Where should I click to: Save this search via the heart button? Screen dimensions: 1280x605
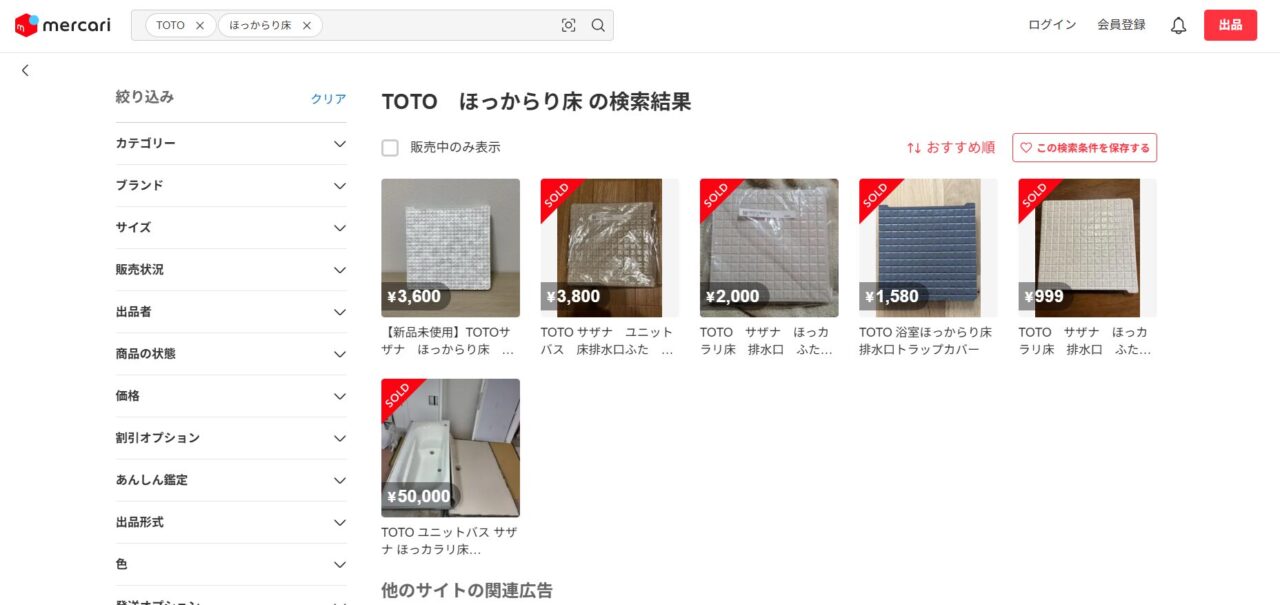[1084, 147]
